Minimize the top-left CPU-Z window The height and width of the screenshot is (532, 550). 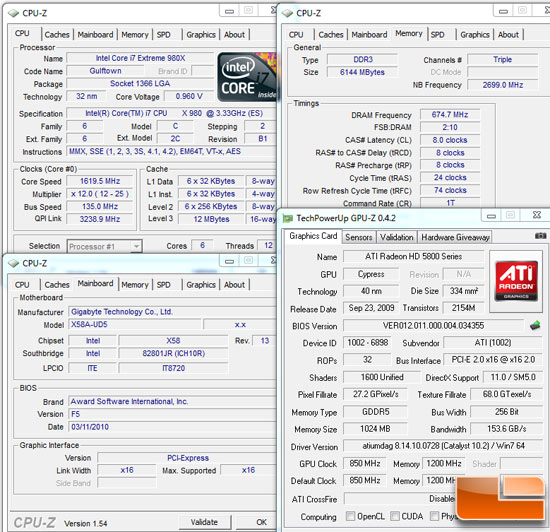pos(229,12)
